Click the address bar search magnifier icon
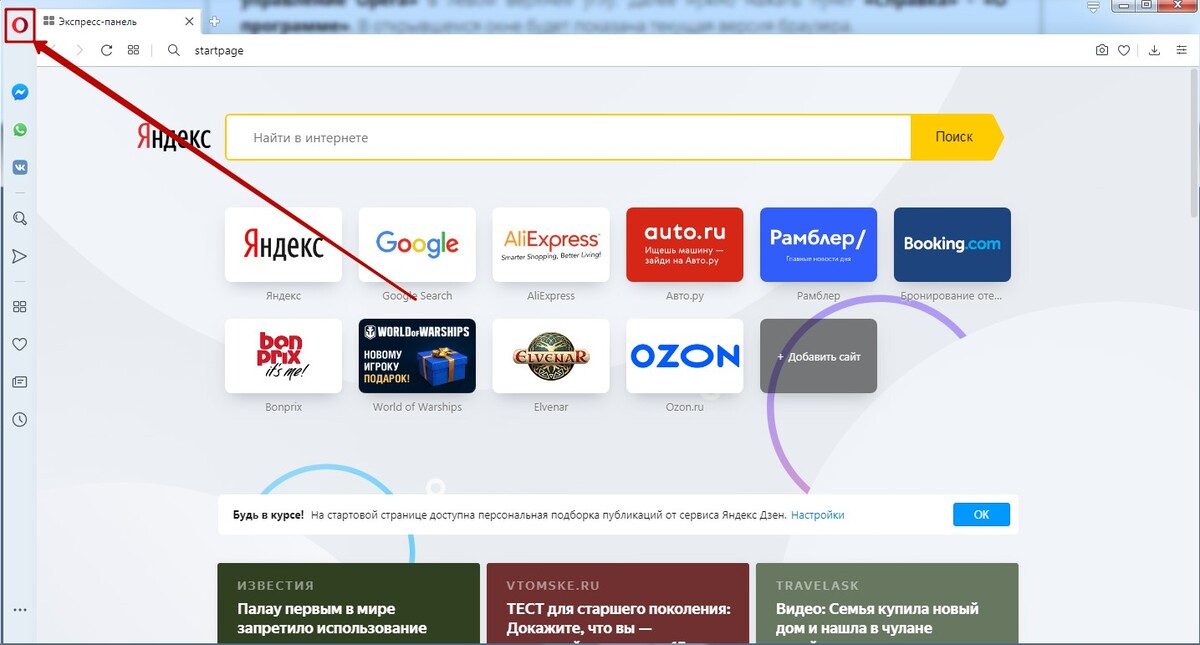This screenshot has height=645, width=1200. tap(174, 50)
